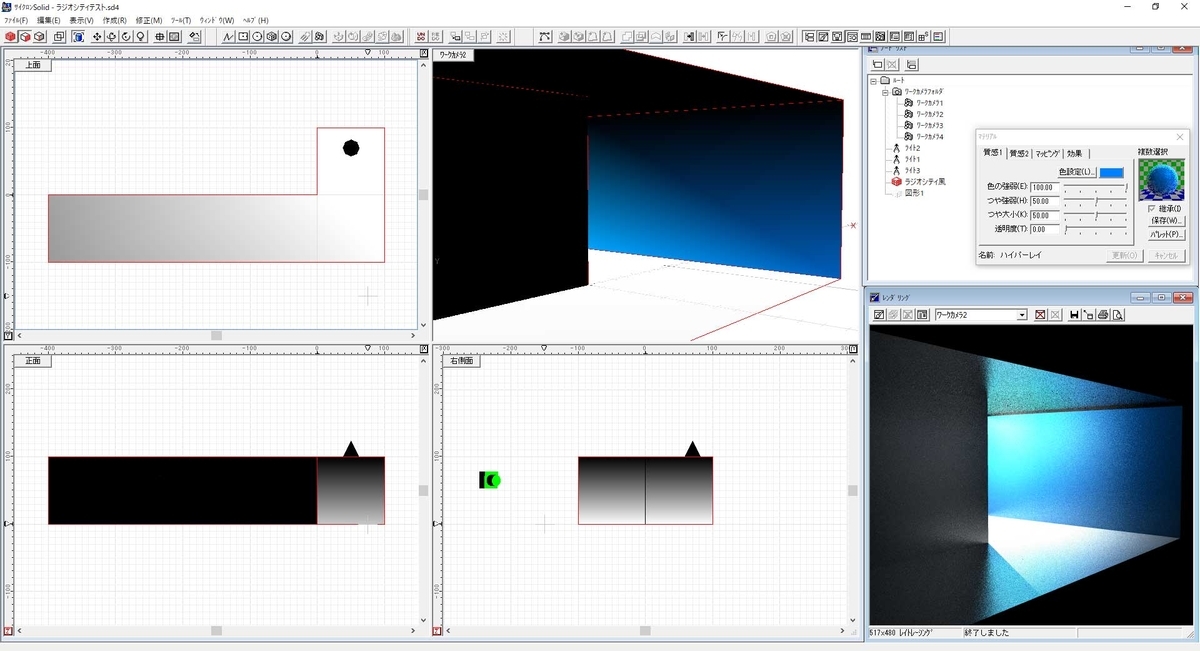Collapse the ワークカメラフォルダ tree node

(x=885, y=92)
